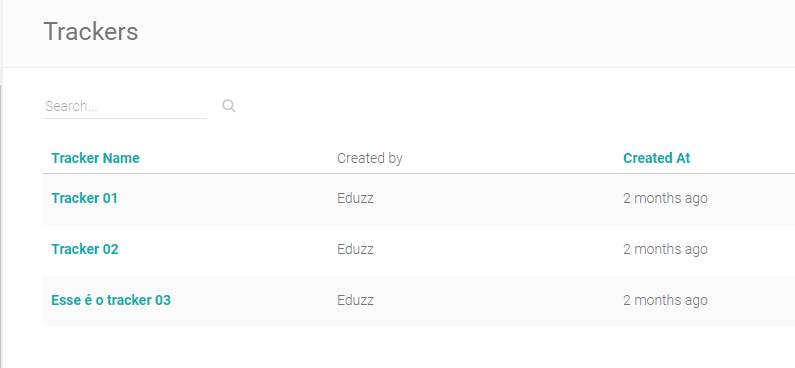Select the Tracker 01 table row
Viewport: 795px width, 368px height.
(419, 199)
